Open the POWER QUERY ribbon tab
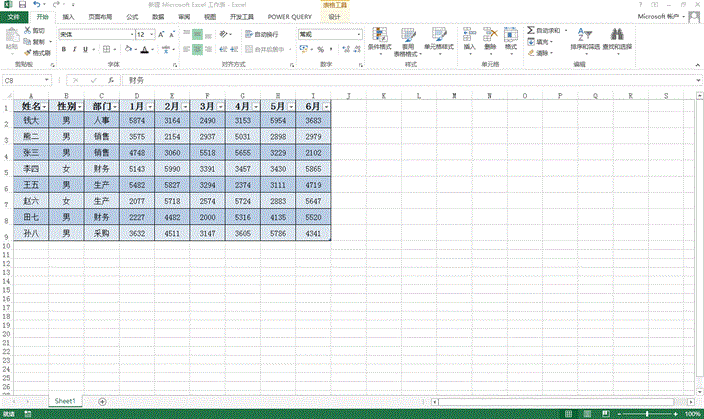The height and width of the screenshot is (419, 704). 289,17
